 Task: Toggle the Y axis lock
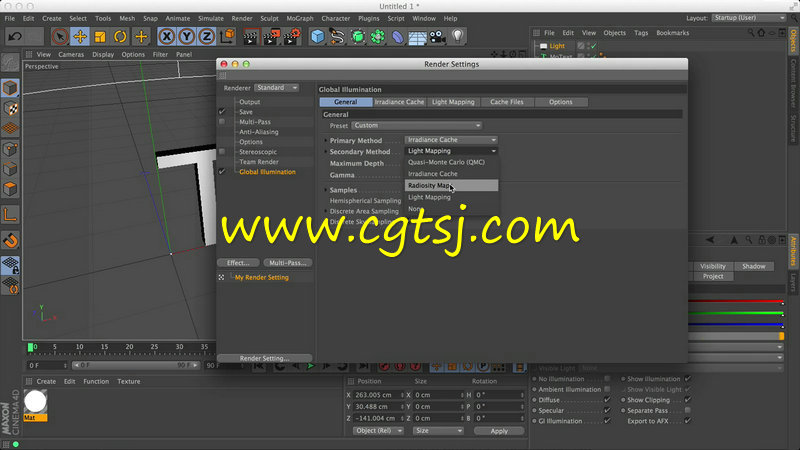[187, 36]
